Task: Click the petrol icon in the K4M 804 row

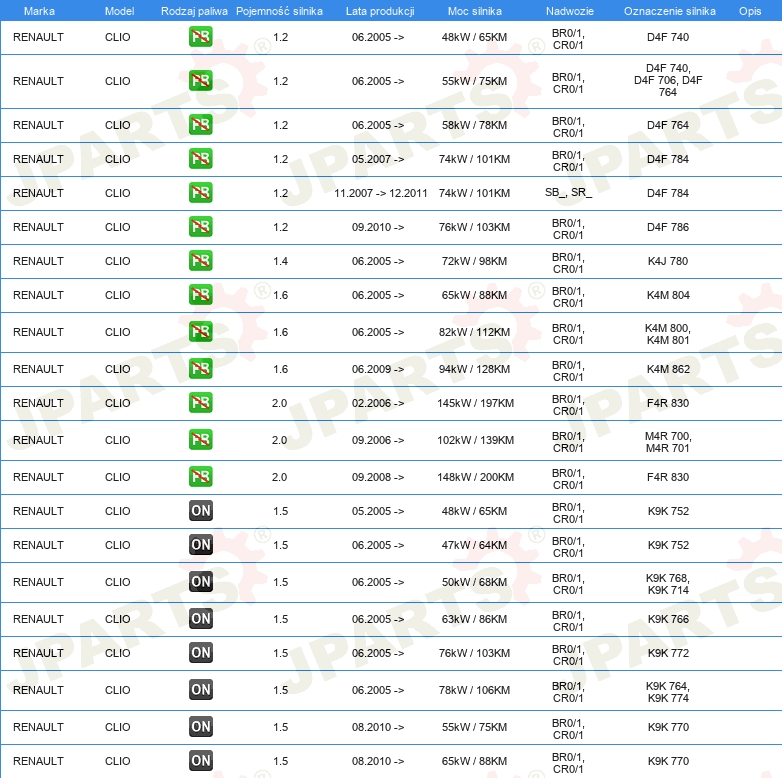Action: [x=201, y=295]
